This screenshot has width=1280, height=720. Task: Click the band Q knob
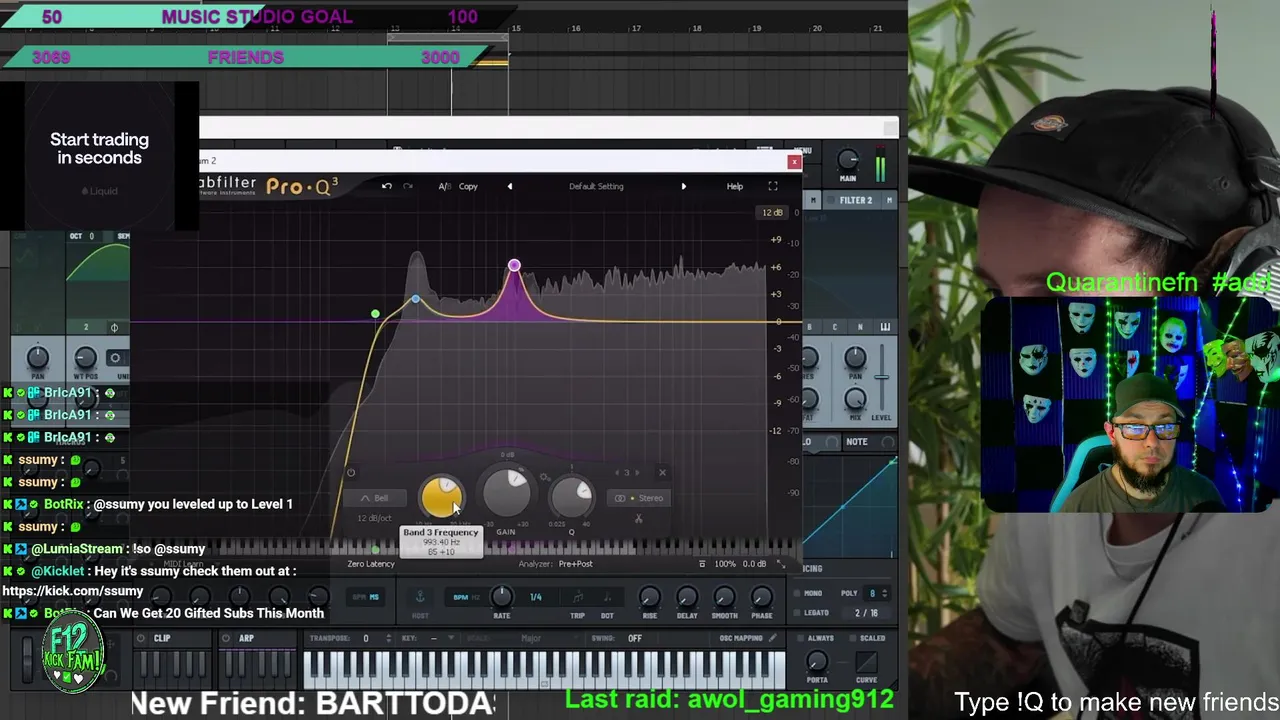(571, 496)
